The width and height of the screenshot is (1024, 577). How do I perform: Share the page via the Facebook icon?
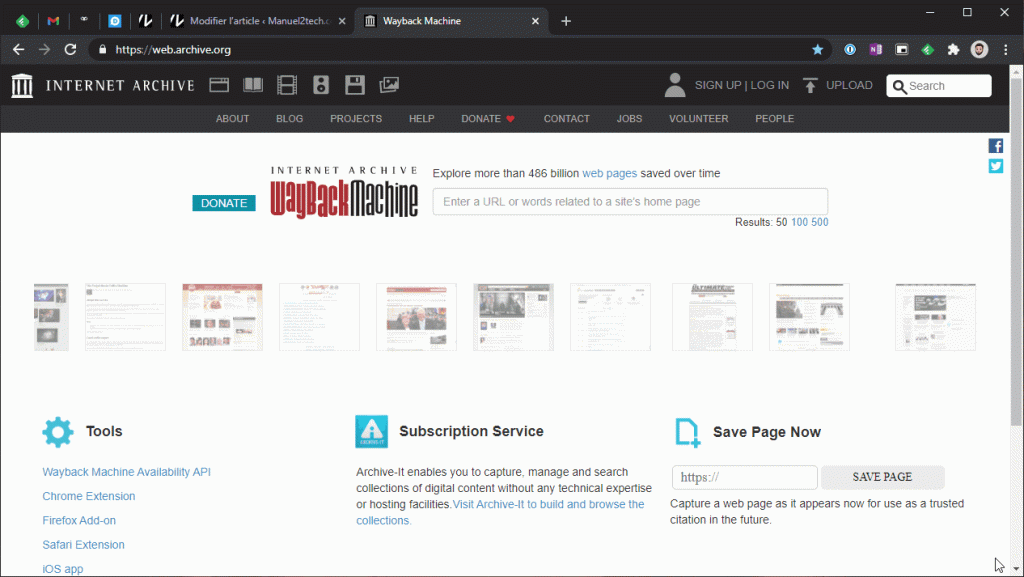(995, 146)
